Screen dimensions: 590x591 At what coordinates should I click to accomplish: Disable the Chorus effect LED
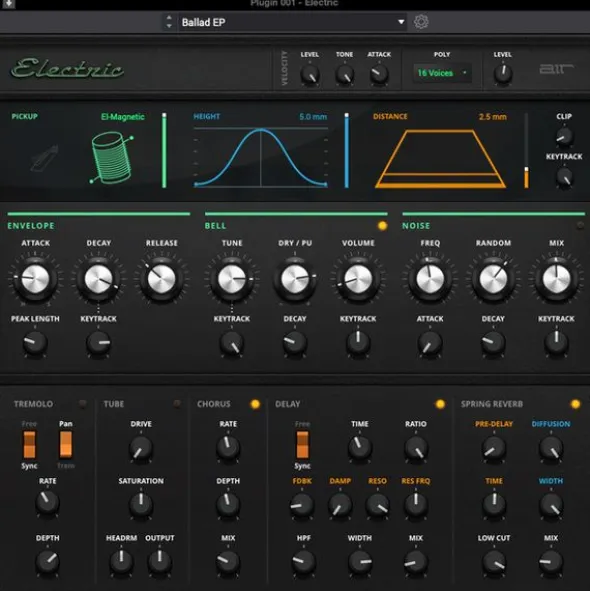pos(255,404)
